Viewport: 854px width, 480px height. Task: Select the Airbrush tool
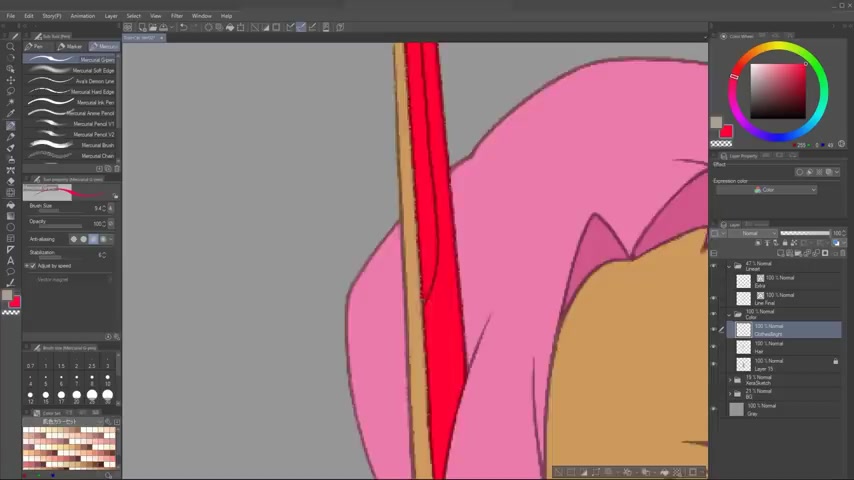click(10, 159)
